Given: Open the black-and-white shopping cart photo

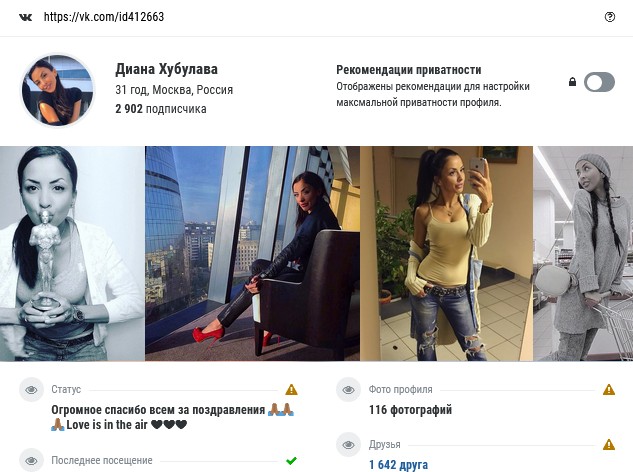Looking at the screenshot, I should coord(583,254).
